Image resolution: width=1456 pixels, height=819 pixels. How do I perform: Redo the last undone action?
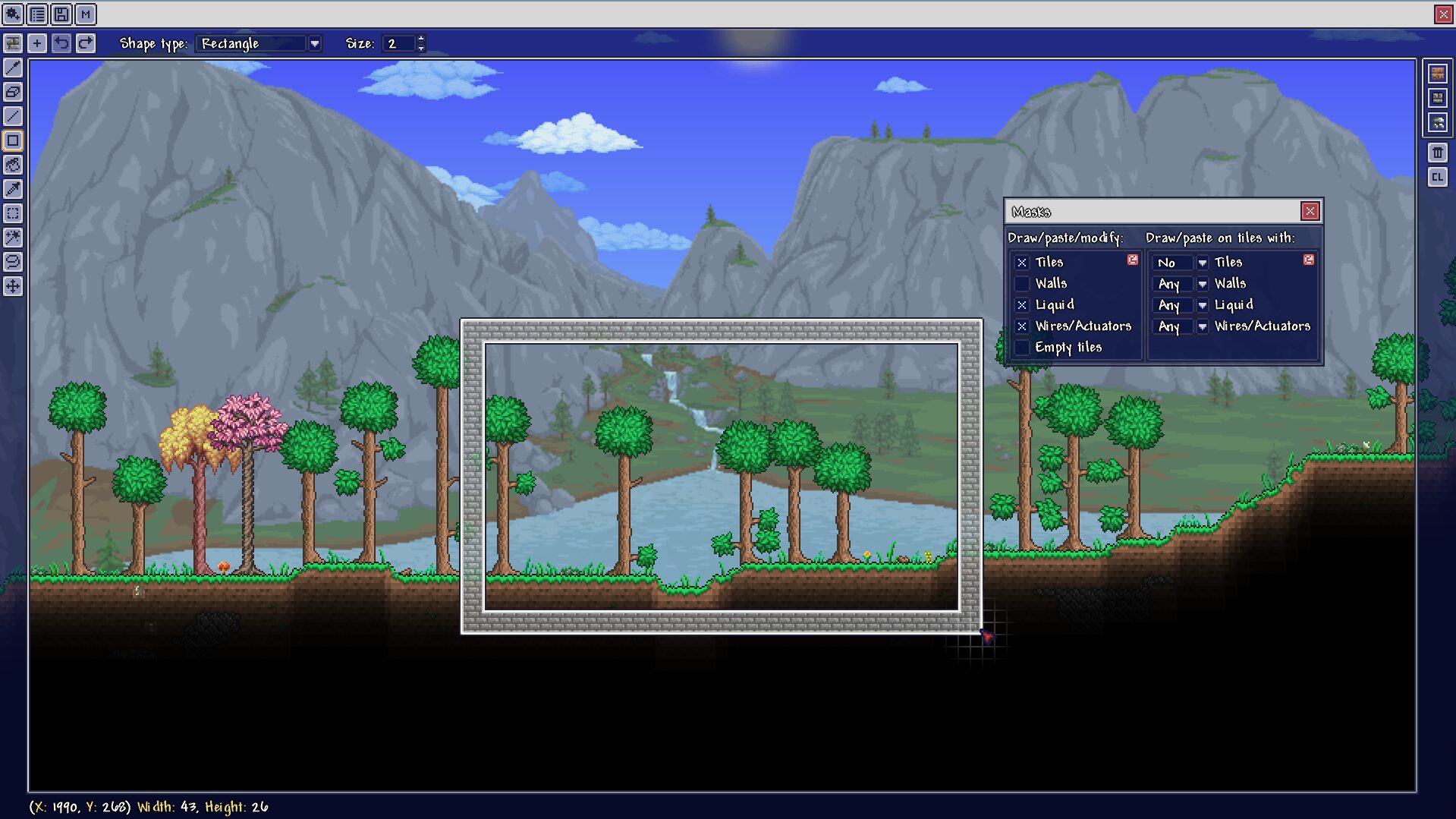pyautogui.click(x=86, y=43)
